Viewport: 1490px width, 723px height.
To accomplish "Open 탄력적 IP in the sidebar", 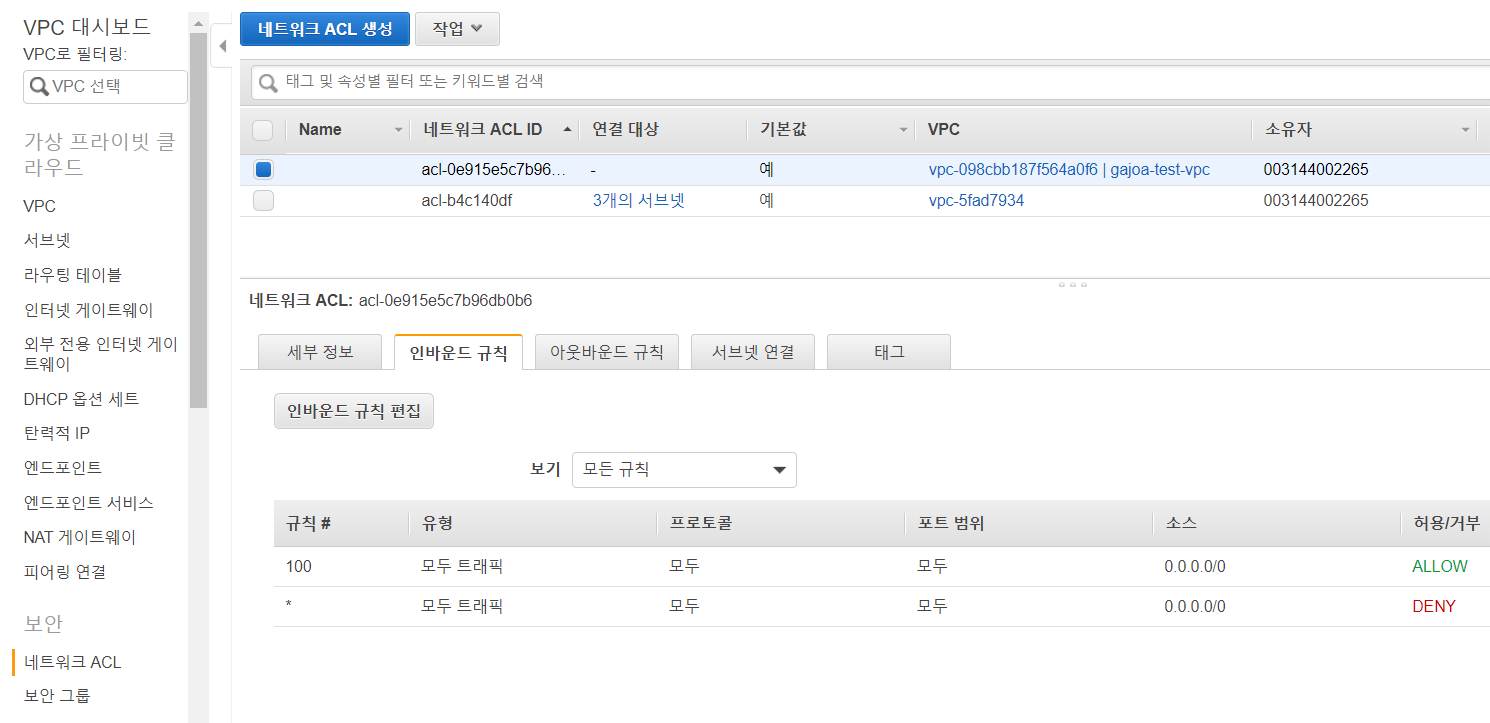I will pyautogui.click(x=56, y=434).
